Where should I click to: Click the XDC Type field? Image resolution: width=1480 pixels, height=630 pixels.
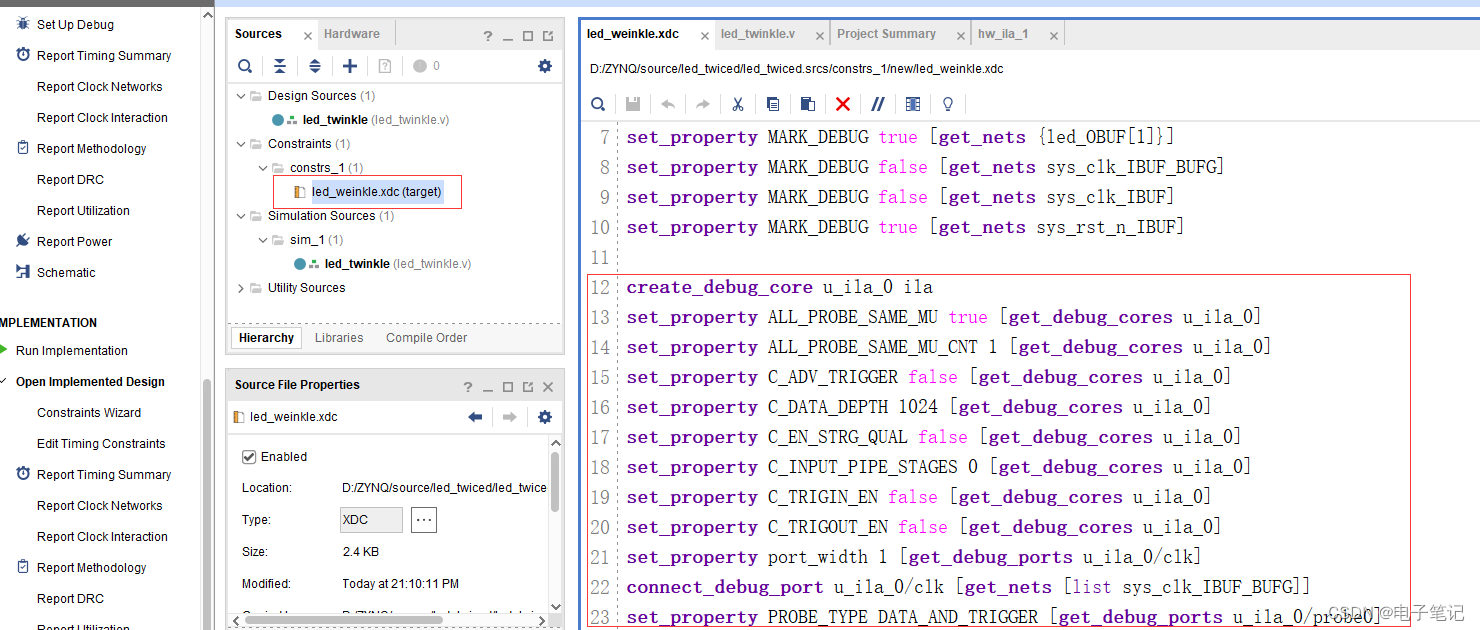click(x=372, y=520)
